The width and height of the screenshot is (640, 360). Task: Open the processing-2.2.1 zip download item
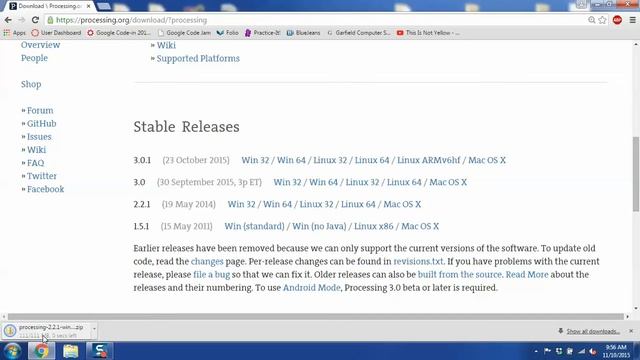pos(47,331)
